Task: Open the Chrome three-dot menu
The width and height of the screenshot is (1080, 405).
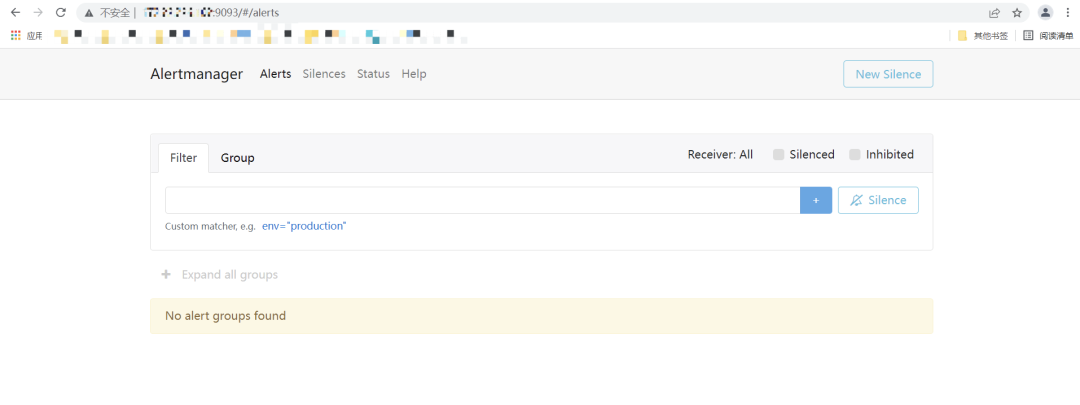Action: [1068, 12]
